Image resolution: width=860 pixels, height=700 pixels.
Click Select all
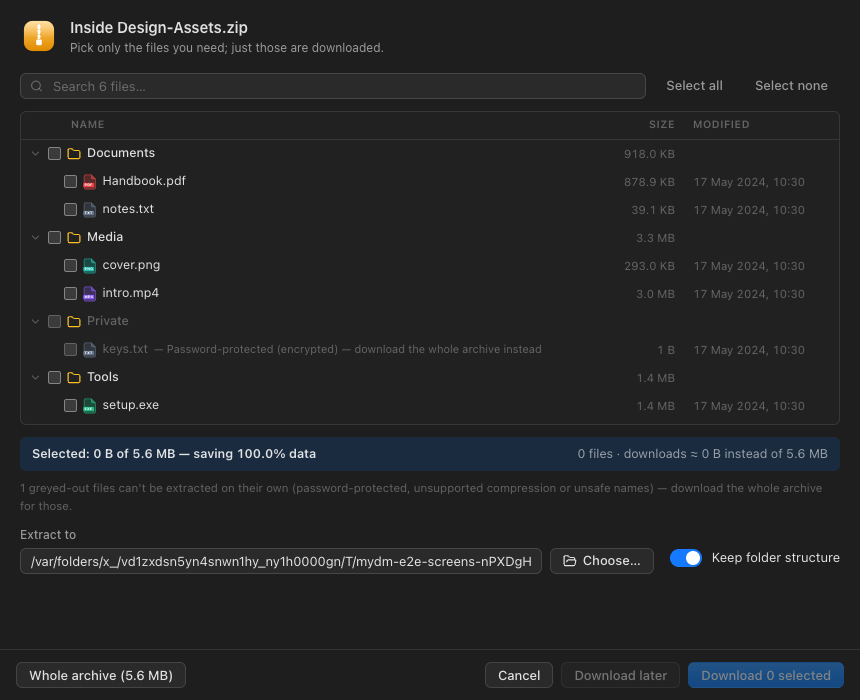[694, 86]
